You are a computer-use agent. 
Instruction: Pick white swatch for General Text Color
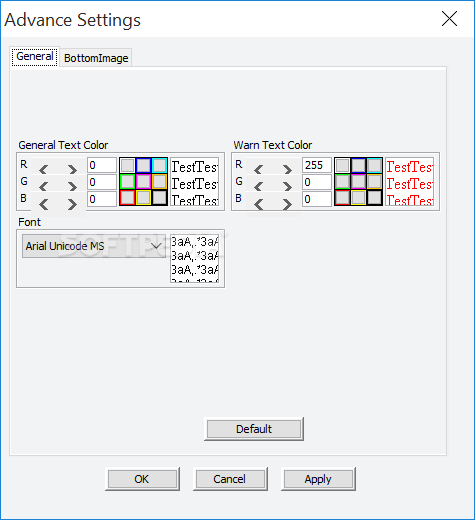click(127, 165)
